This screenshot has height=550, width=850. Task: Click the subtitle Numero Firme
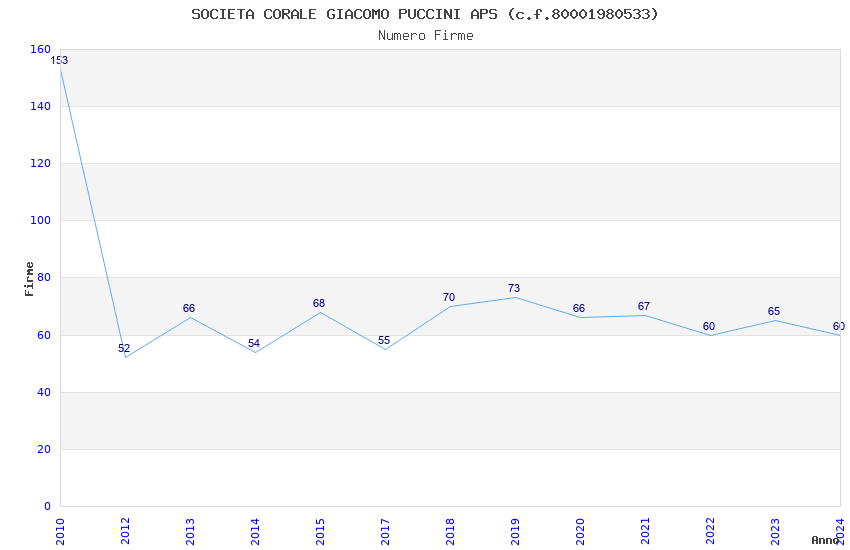pyautogui.click(x=426, y=36)
